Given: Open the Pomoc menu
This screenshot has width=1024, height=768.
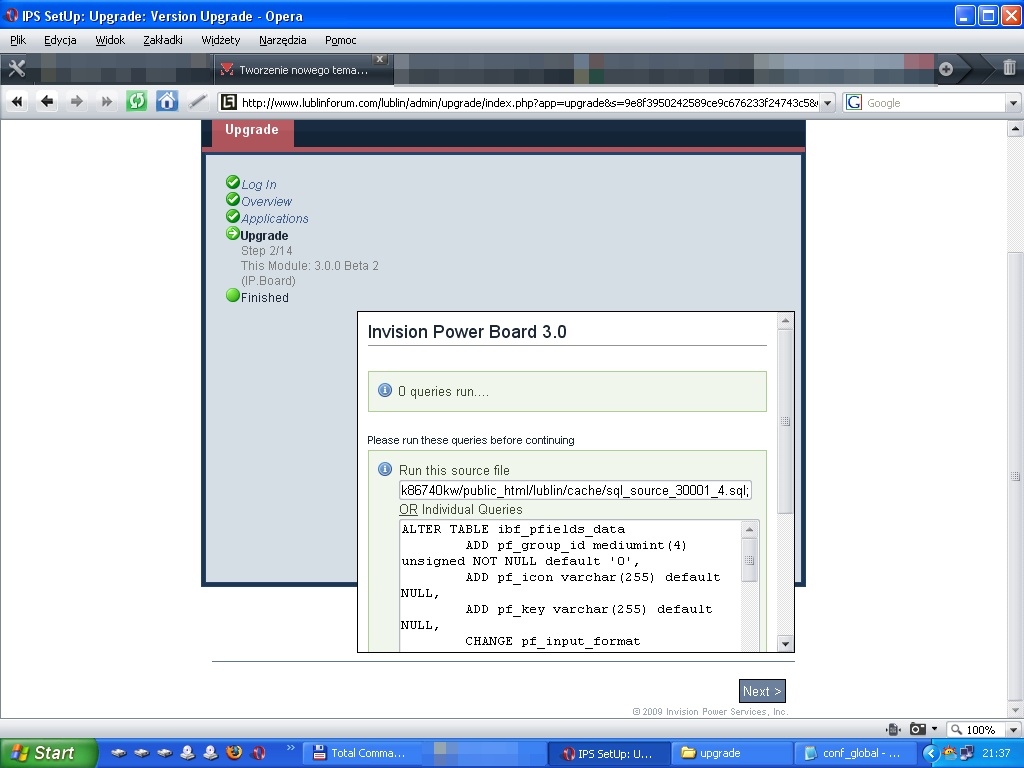Looking at the screenshot, I should tap(340, 40).
